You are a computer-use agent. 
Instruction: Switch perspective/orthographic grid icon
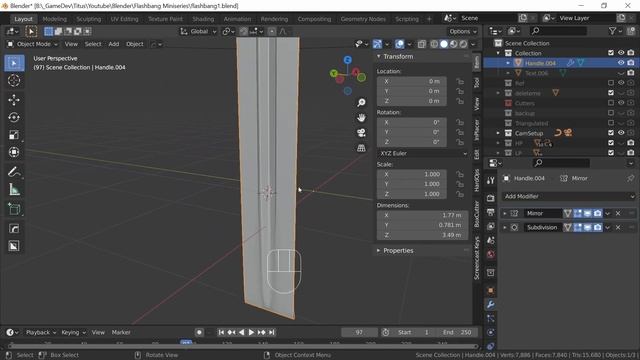point(361,148)
